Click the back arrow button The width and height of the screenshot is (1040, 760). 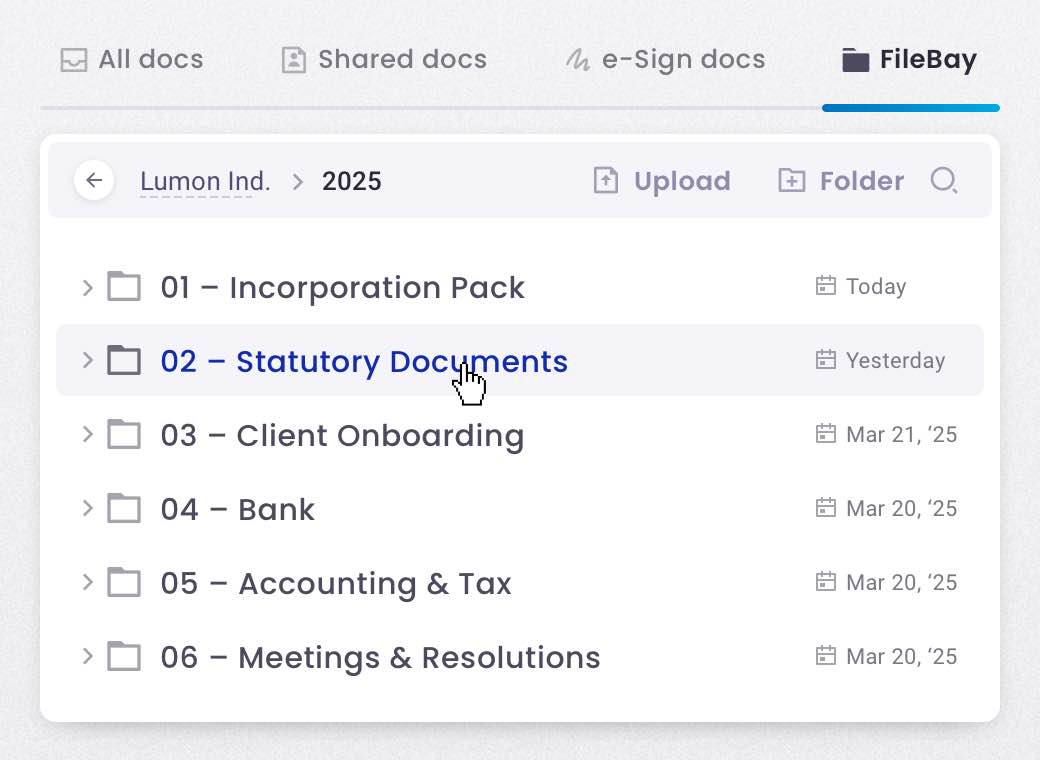[x=94, y=181]
